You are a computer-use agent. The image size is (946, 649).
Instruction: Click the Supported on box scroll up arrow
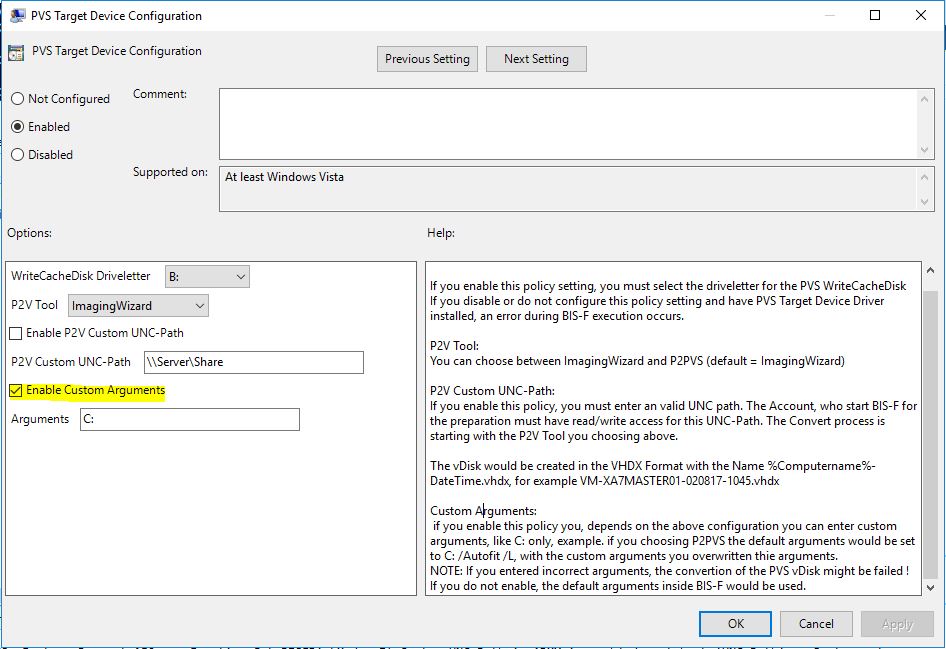(924, 177)
